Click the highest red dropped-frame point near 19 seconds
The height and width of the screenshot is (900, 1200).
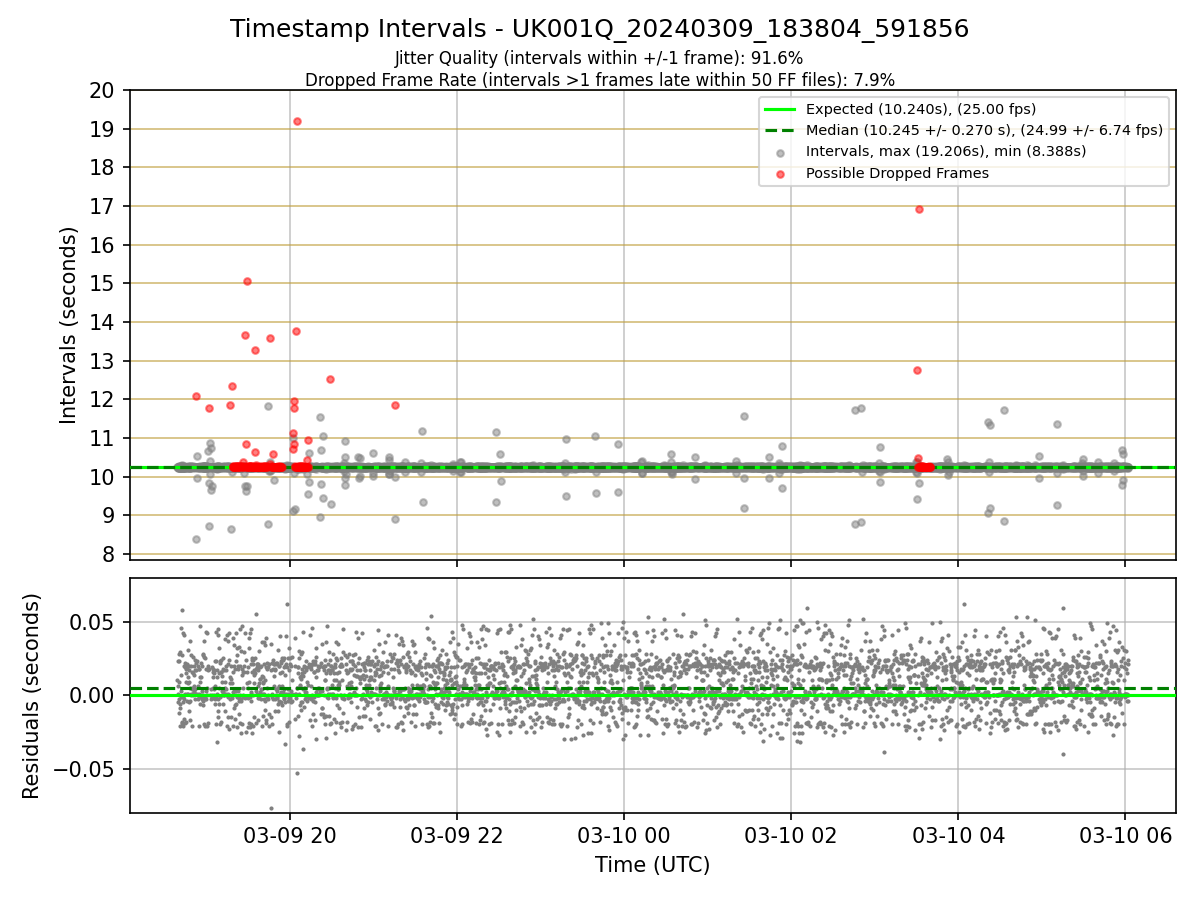click(297, 121)
